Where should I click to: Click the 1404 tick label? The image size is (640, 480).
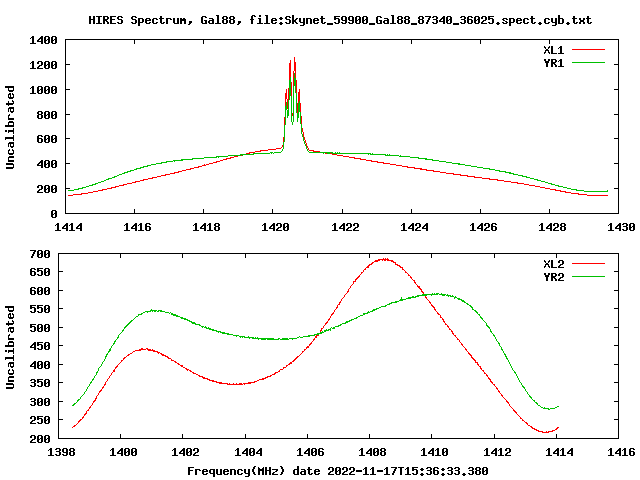(248, 452)
